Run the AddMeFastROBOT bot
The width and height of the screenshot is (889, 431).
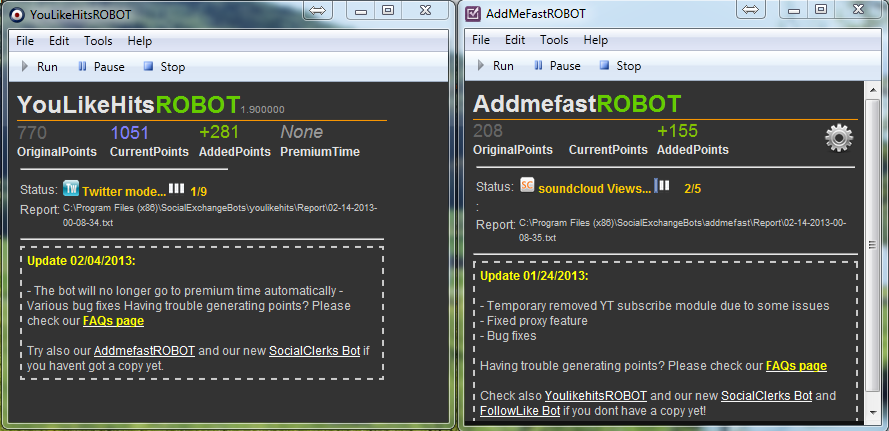496,66
